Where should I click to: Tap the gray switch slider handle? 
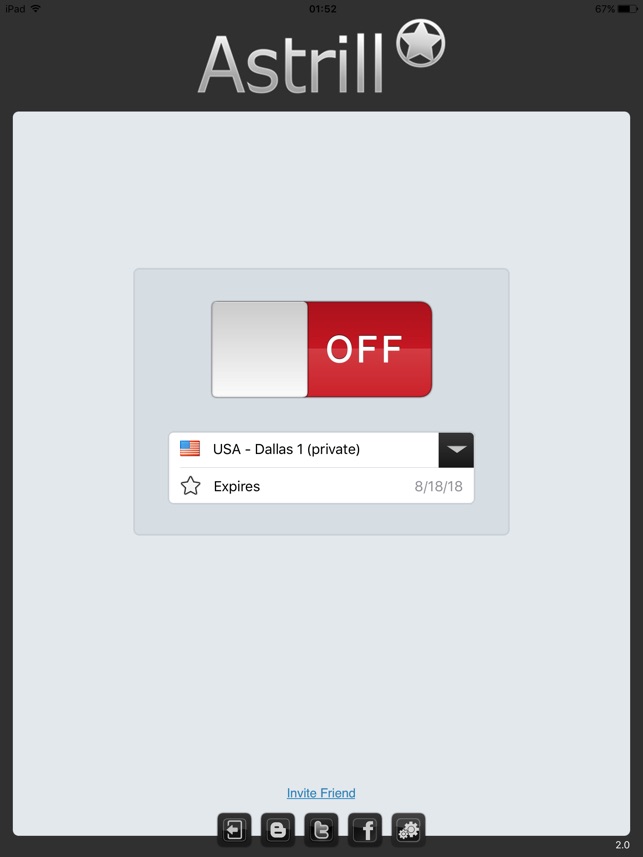260,349
